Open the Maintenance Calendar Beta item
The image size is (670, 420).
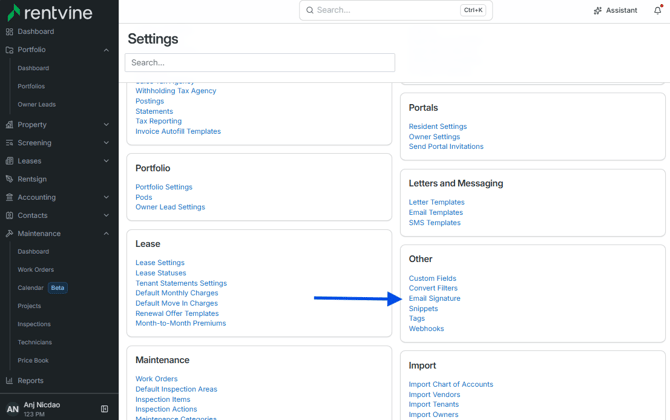point(42,288)
